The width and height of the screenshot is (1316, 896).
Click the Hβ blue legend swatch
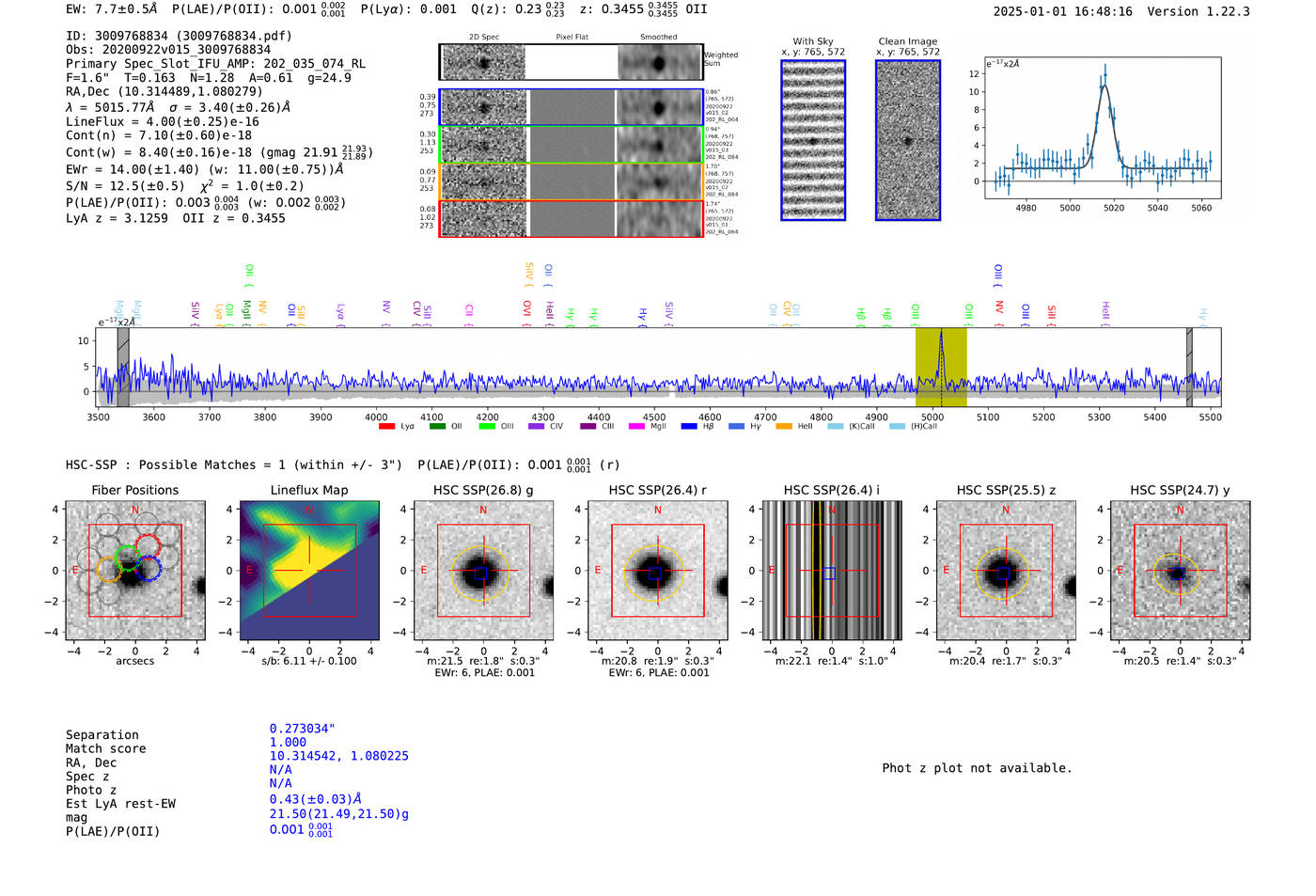[x=689, y=427]
